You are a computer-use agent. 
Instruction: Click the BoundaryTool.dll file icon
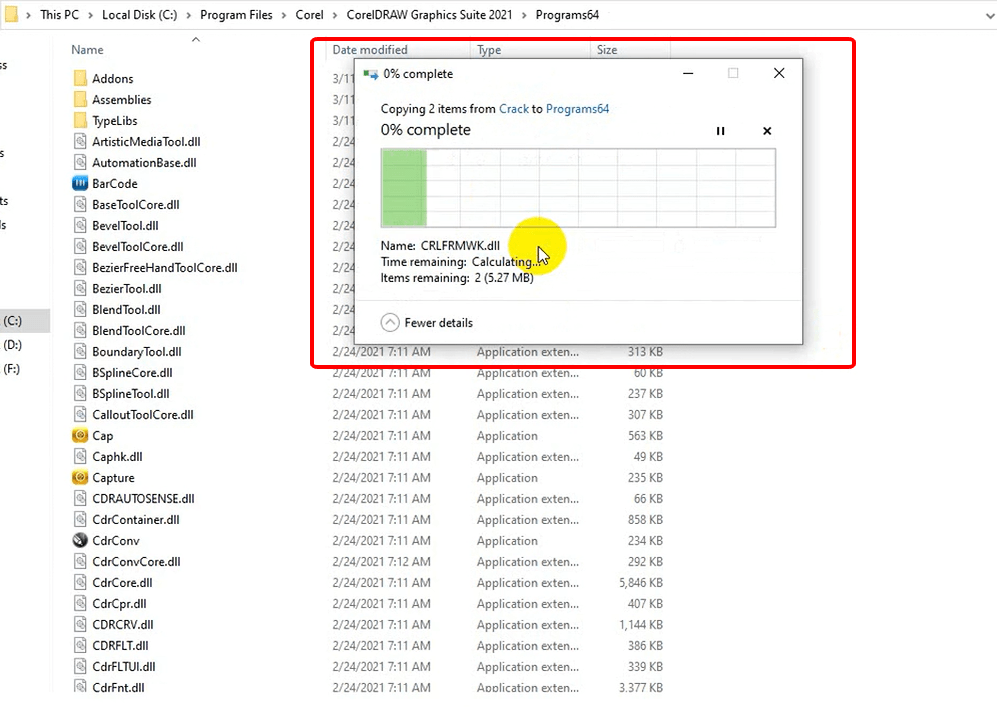click(80, 351)
